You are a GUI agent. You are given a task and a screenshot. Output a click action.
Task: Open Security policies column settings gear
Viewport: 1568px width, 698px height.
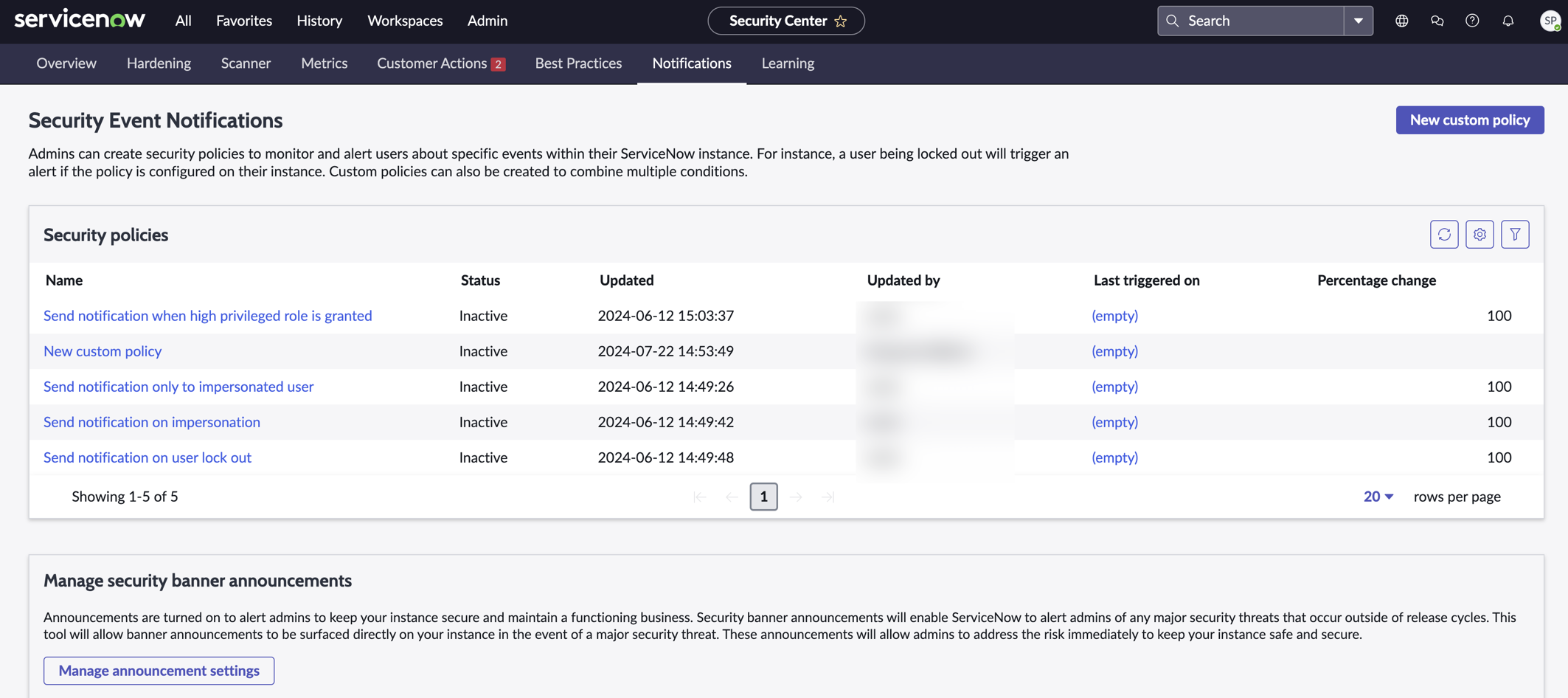(1479, 235)
